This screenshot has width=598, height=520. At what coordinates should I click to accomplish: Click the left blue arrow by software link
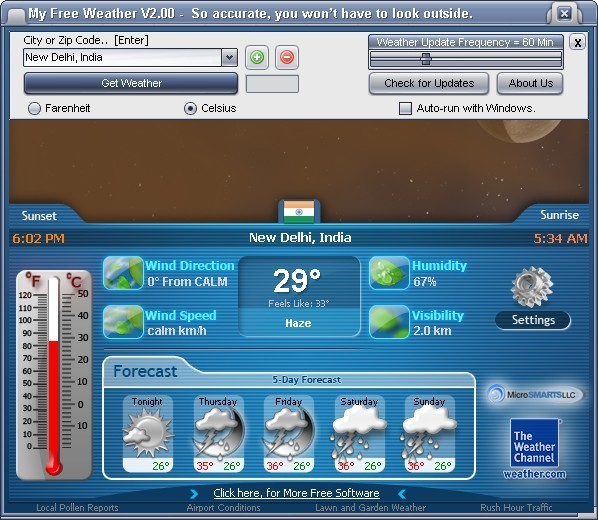pos(194,494)
